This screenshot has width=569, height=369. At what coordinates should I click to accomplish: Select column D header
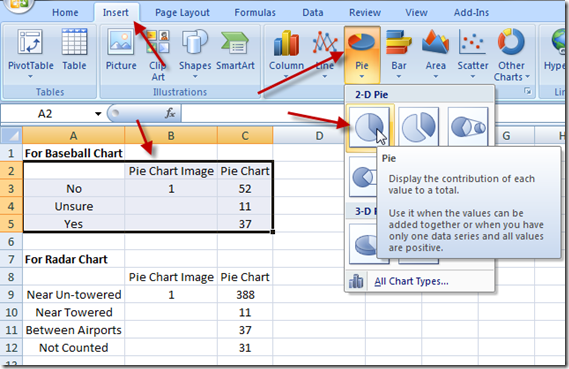(x=319, y=136)
